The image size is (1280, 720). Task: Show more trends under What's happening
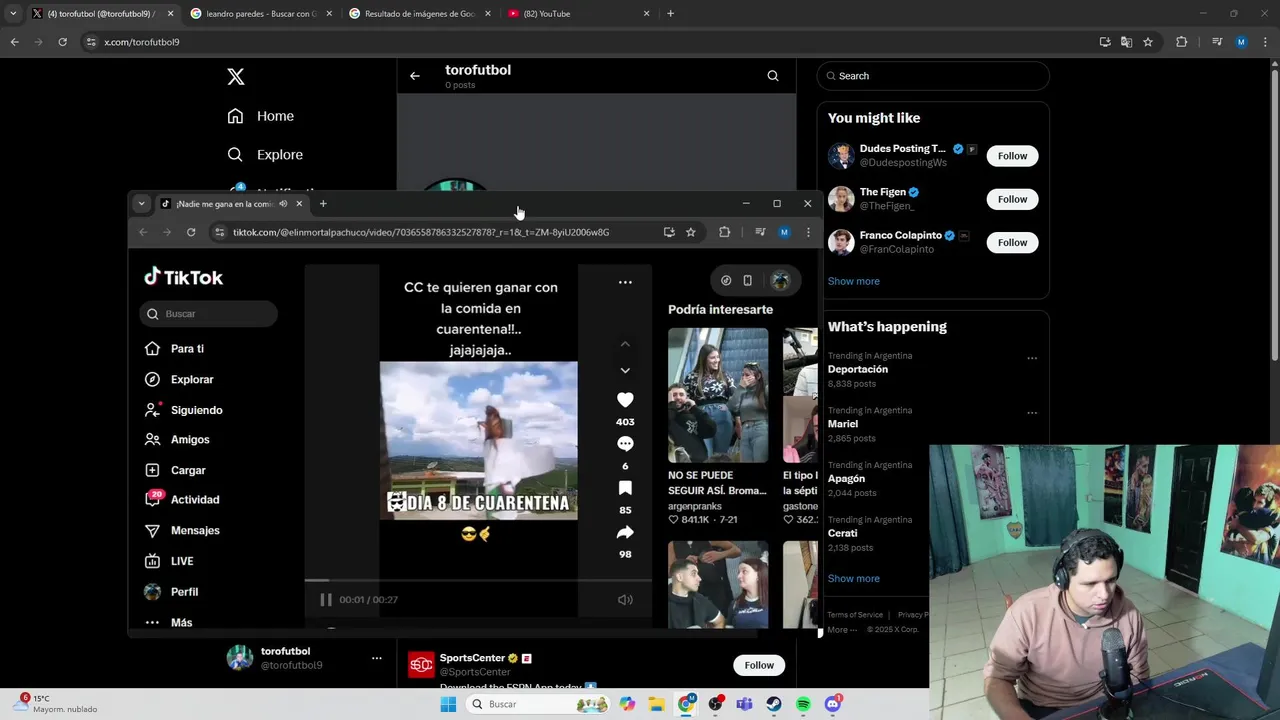(x=854, y=578)
